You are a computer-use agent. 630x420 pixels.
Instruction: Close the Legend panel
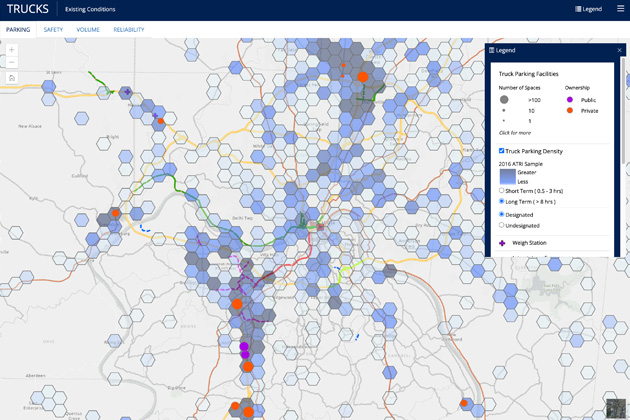(x=619, y=50)
